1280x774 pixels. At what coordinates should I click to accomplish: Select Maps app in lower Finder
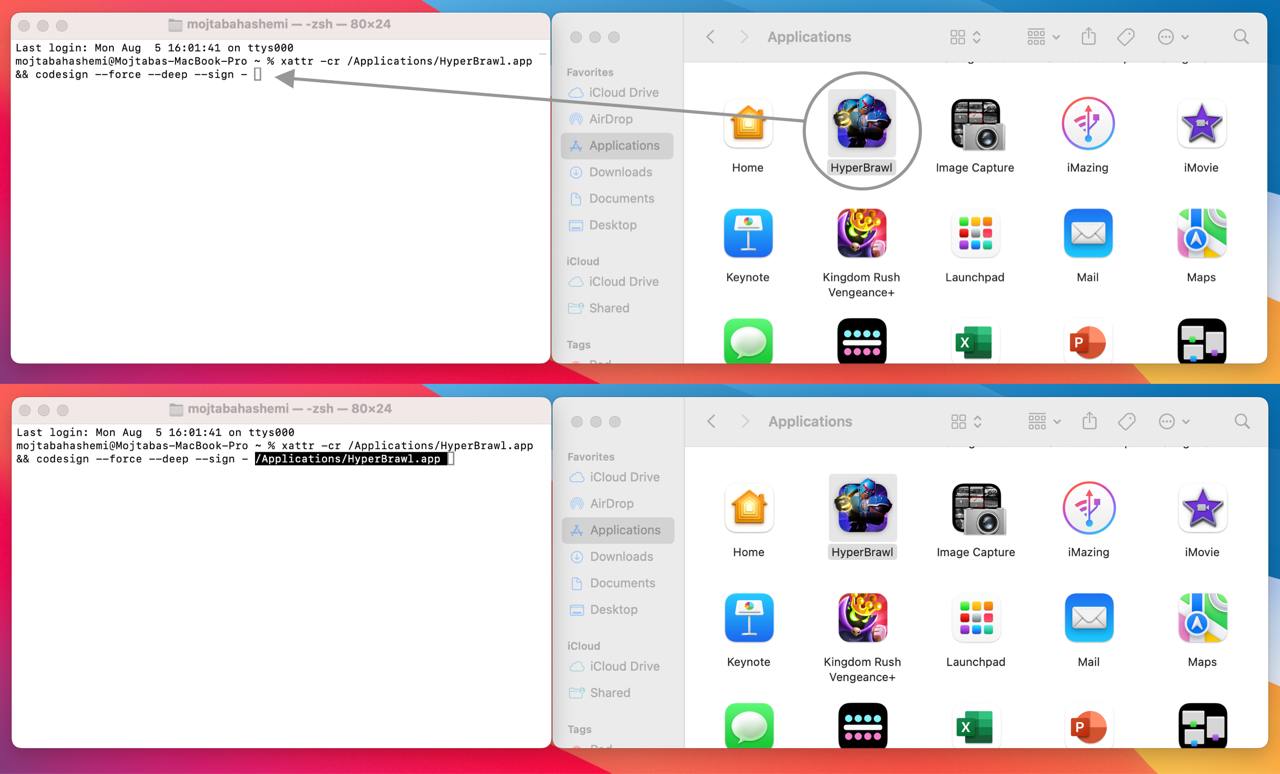click(1202, 618)
